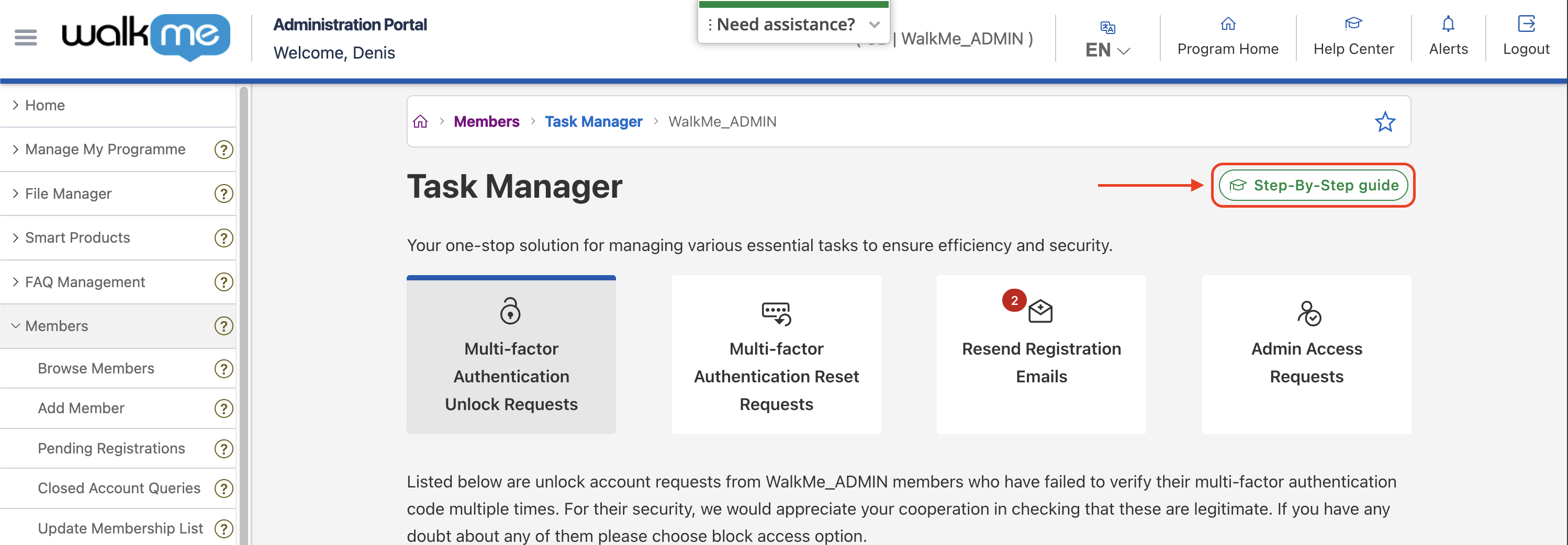Go to Members via breadcrumb
Image resolution: width=1568 pixels, height=545 pixels.
pyautogui.click(x=486, y=121)
